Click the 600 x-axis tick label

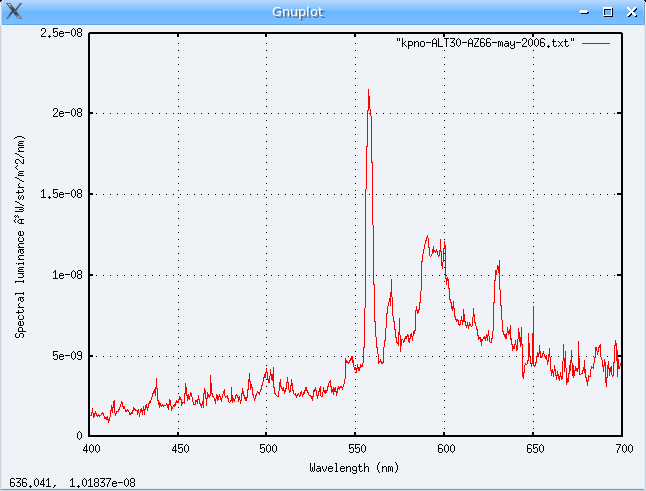pos(445,449)
